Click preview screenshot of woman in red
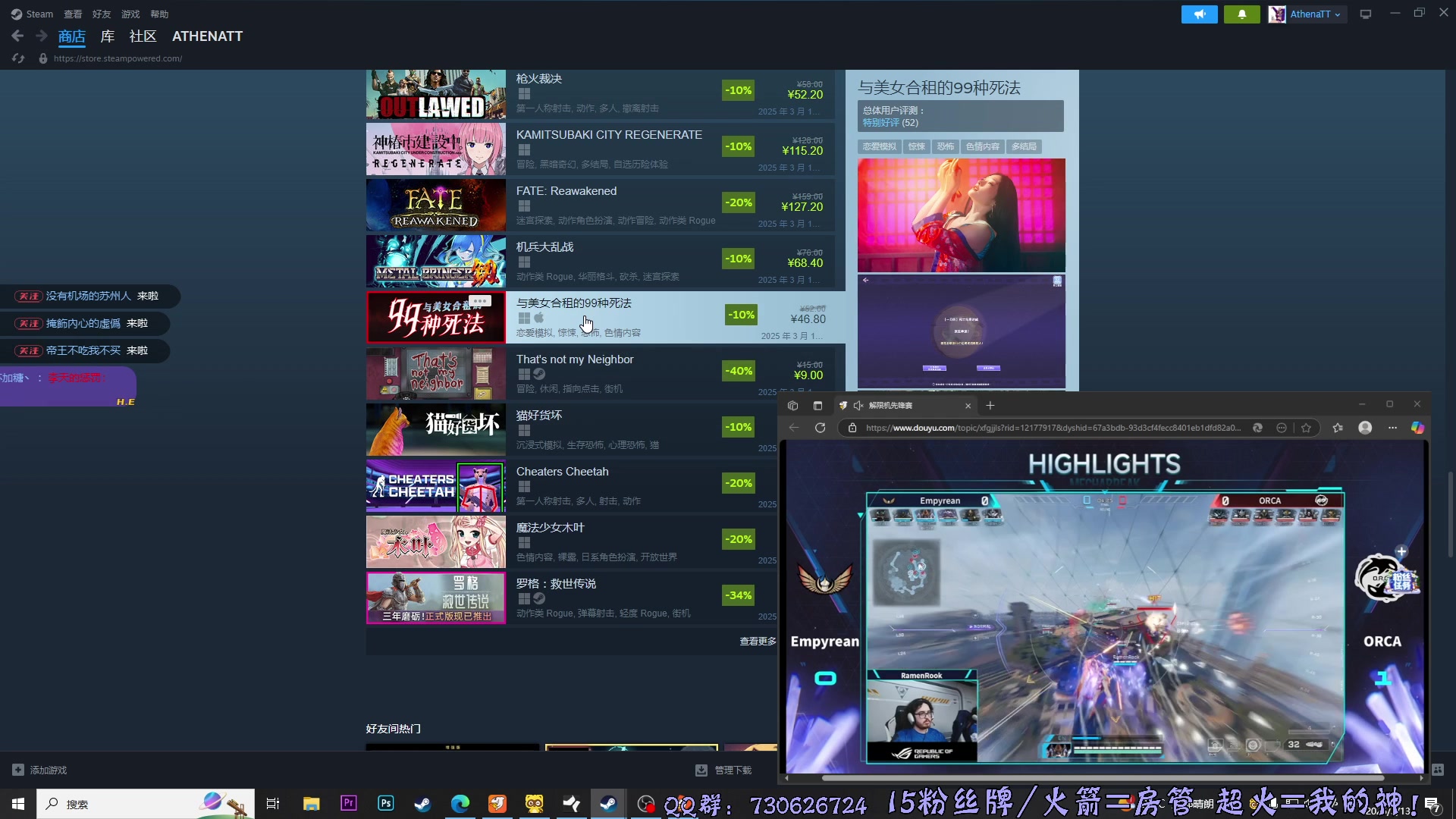The height and width of the screenshot is (819, 1456). coord(961,215)
